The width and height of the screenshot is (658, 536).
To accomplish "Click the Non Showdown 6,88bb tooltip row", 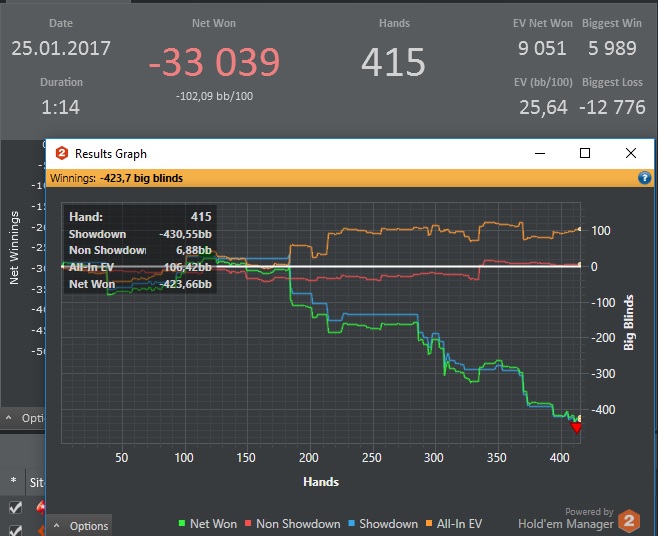I will 140,250.
